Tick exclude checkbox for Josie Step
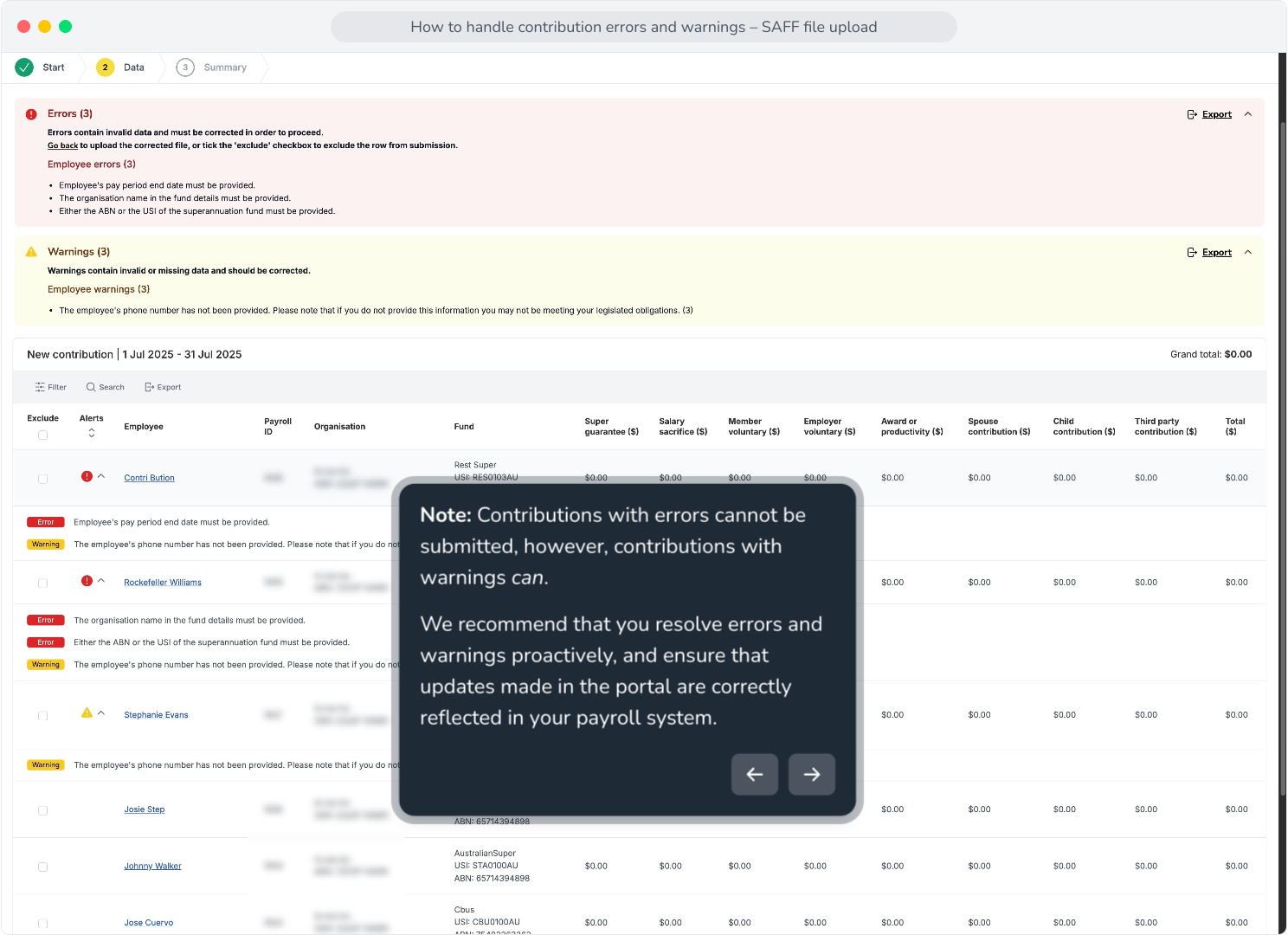 (42, 810)
